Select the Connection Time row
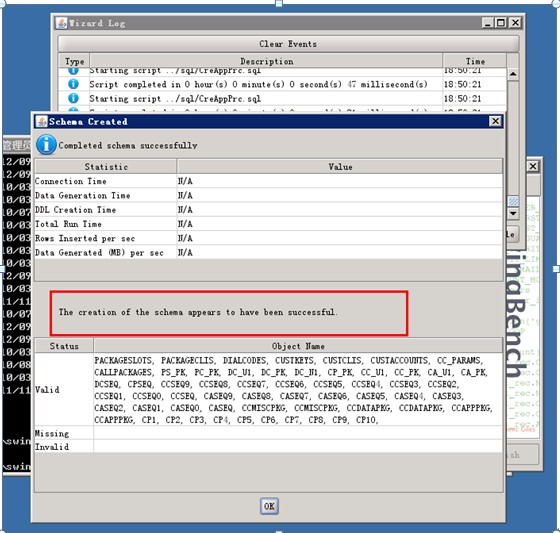This screenshot has height=533, width=560. tap(269, 181)
